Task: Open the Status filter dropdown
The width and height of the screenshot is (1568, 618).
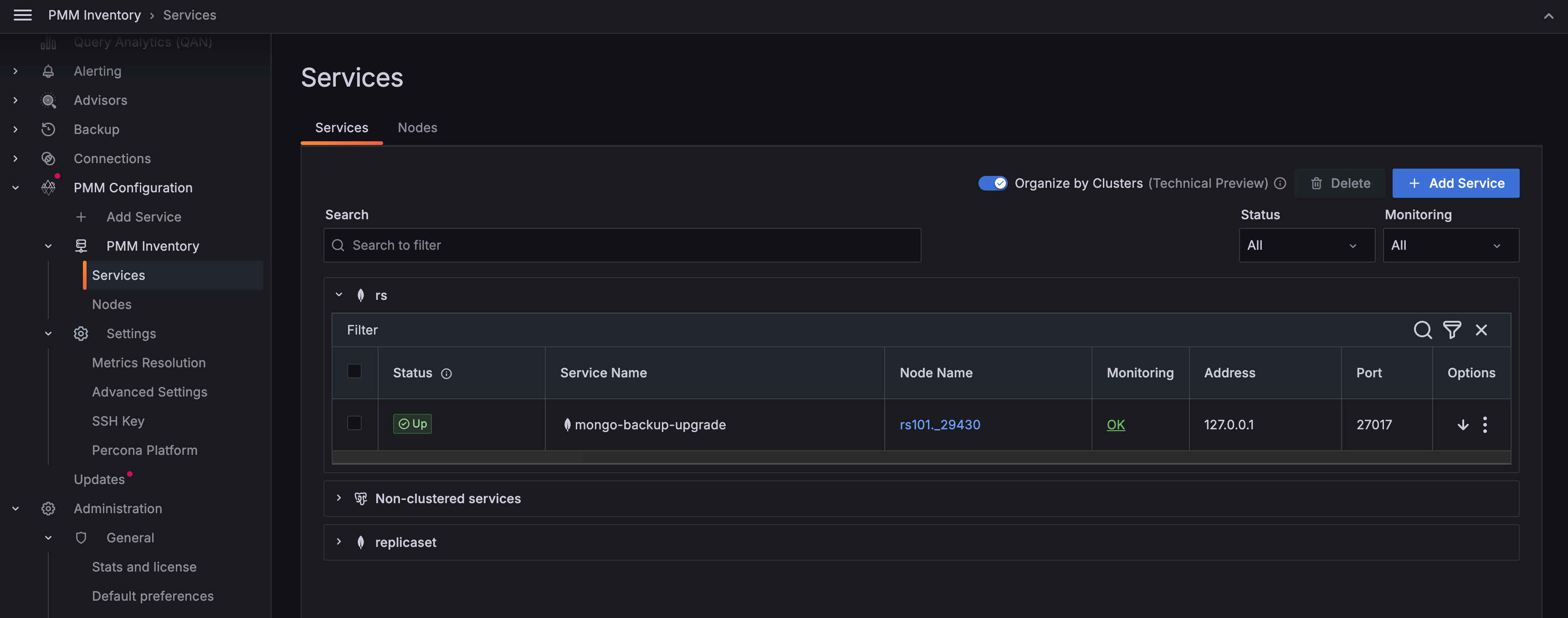Action: point(1306,245)
